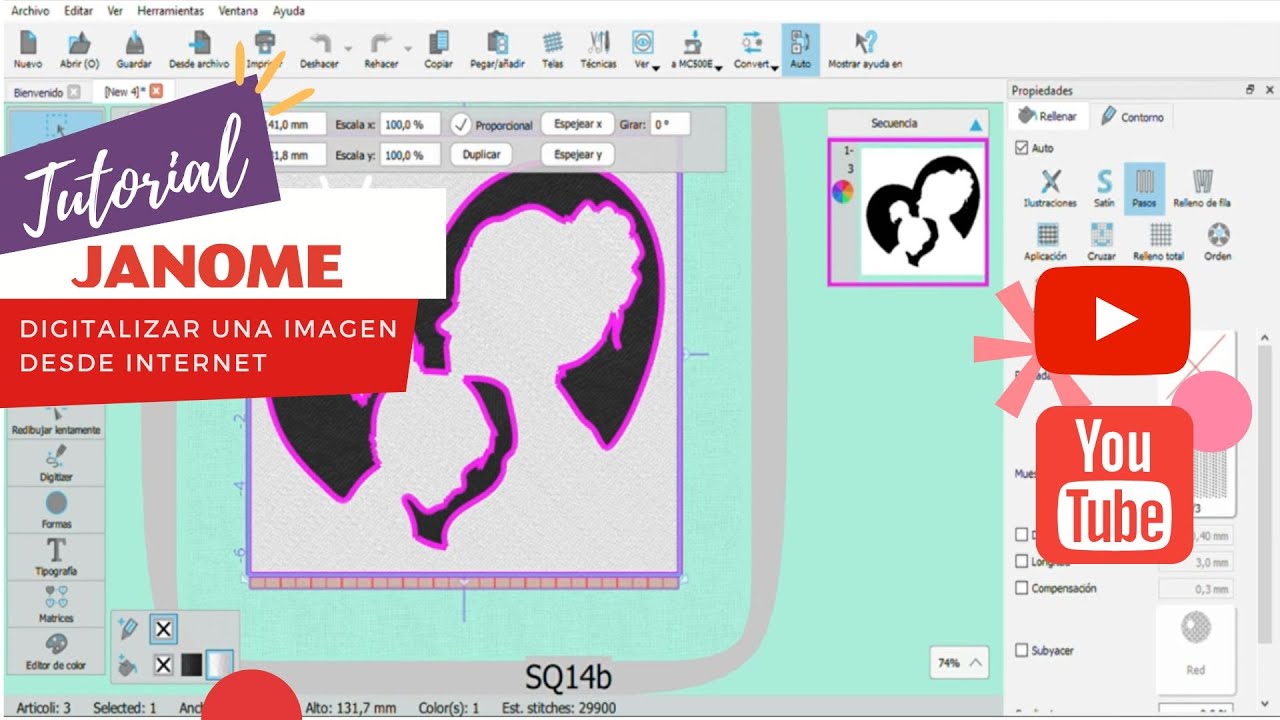Screen dimensions: 1280x720
Task: Redo with the Rehacer icon
Action: pyautogui.click(x=381, y=50)
